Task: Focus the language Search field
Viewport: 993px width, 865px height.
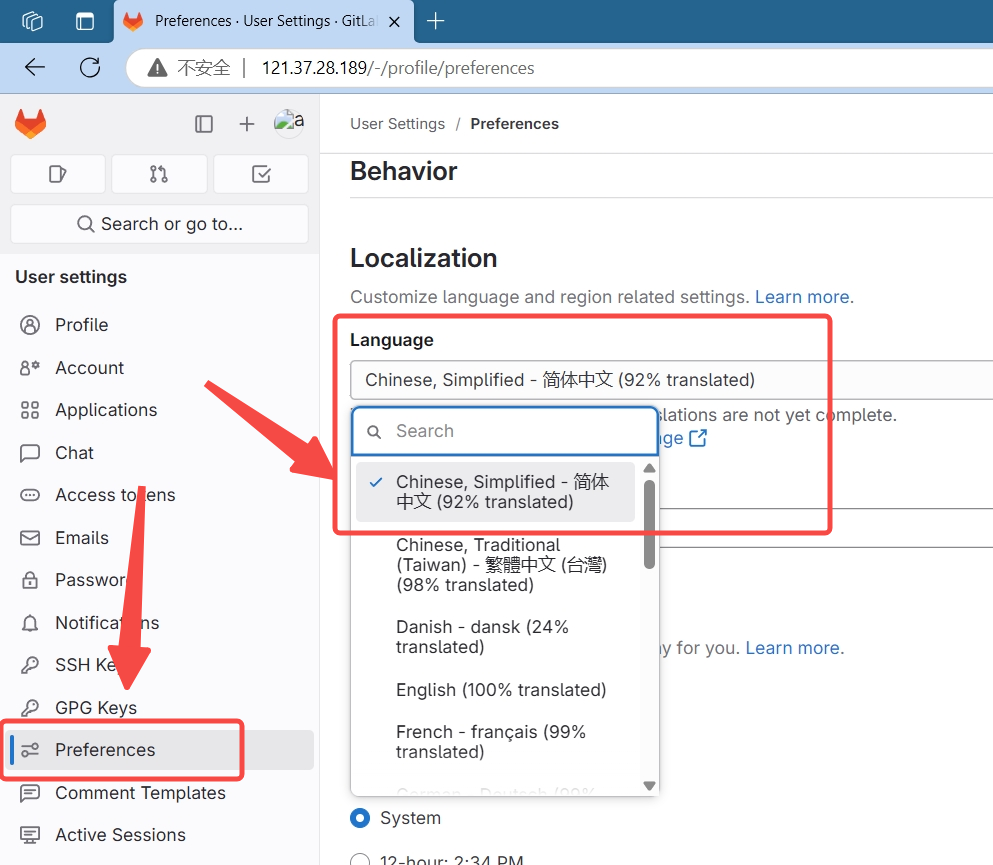Action: pyautogui.click(x=505, y=431)
